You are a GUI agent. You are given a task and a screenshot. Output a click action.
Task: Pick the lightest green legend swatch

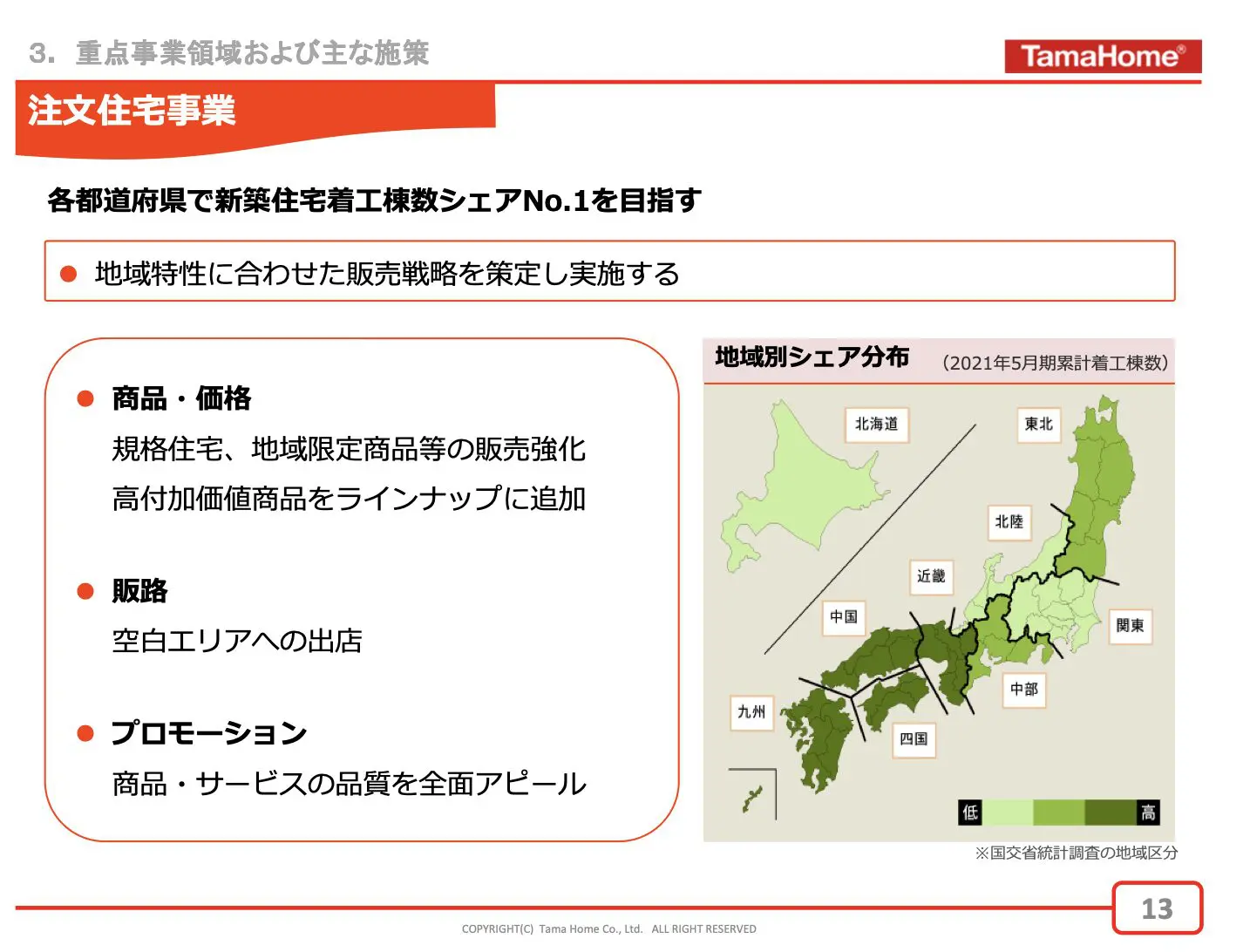tap(1007, 813)
